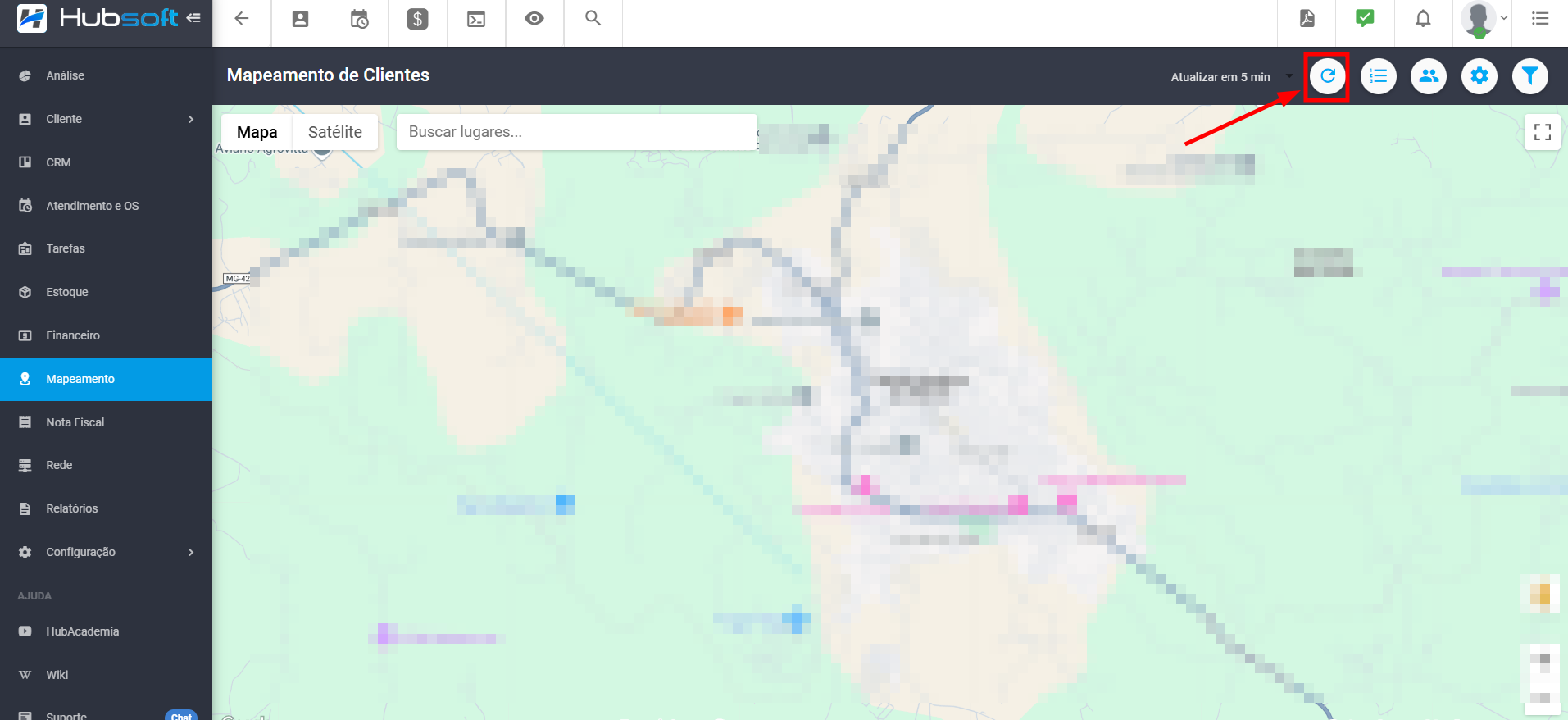Image resolution: width=1568 pixels, height=720 pixels.
Task: Open Relatórios in the sidebar
Action: click(x=106, y=508)
